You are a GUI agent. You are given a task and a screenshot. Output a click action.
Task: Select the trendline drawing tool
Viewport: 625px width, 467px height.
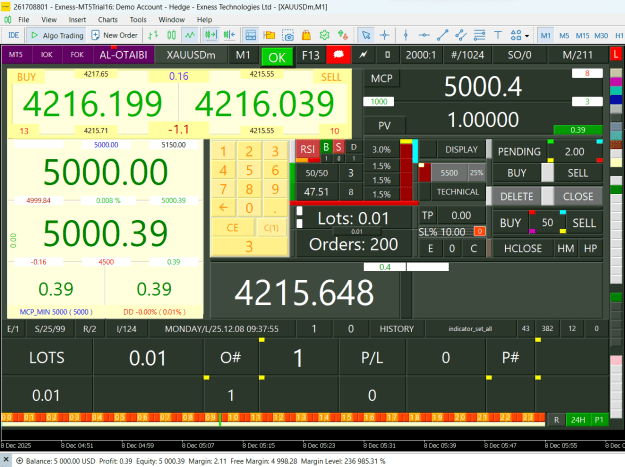(x=442, y=35)
